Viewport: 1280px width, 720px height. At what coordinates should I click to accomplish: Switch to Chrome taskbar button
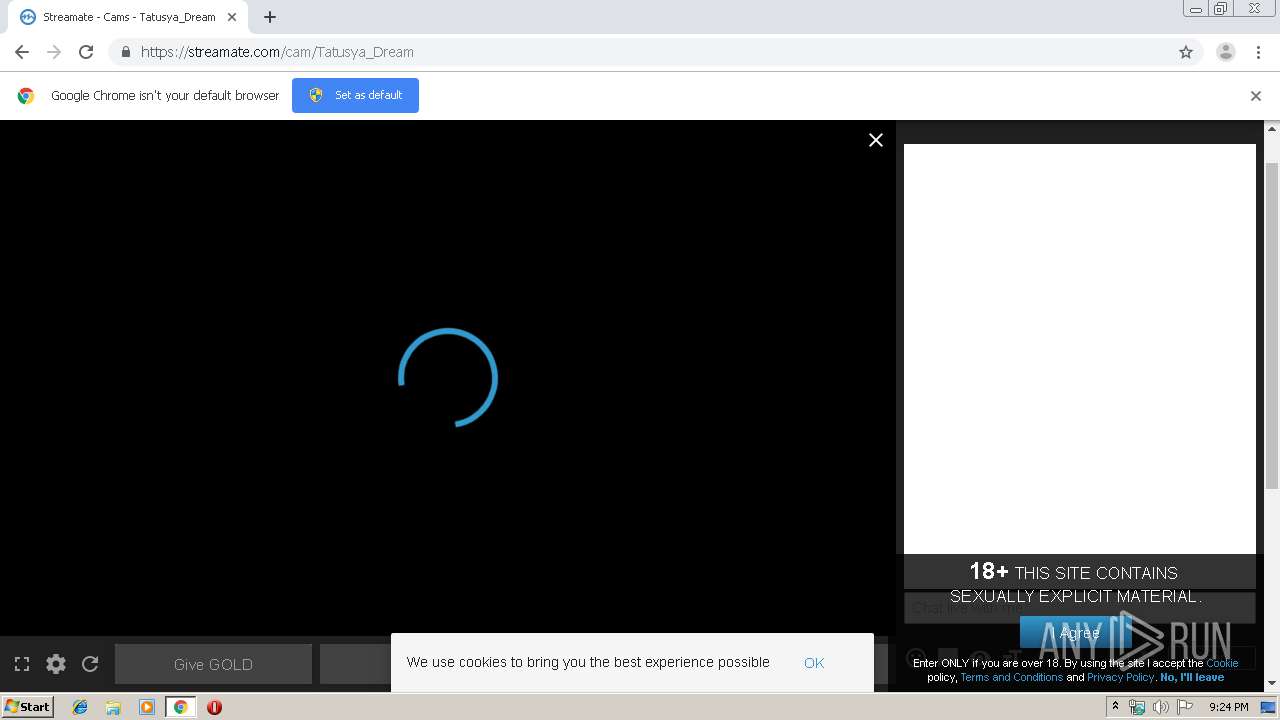[x=180, y=707]
